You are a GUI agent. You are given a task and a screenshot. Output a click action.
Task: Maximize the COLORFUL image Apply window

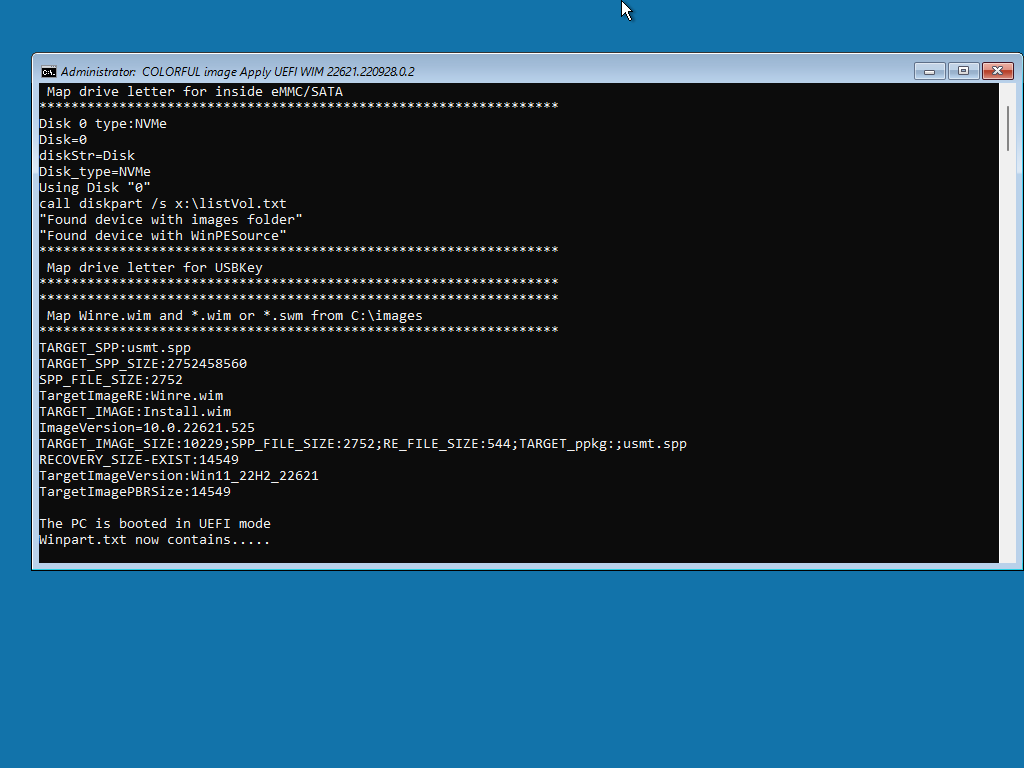[x=963, y=71]
